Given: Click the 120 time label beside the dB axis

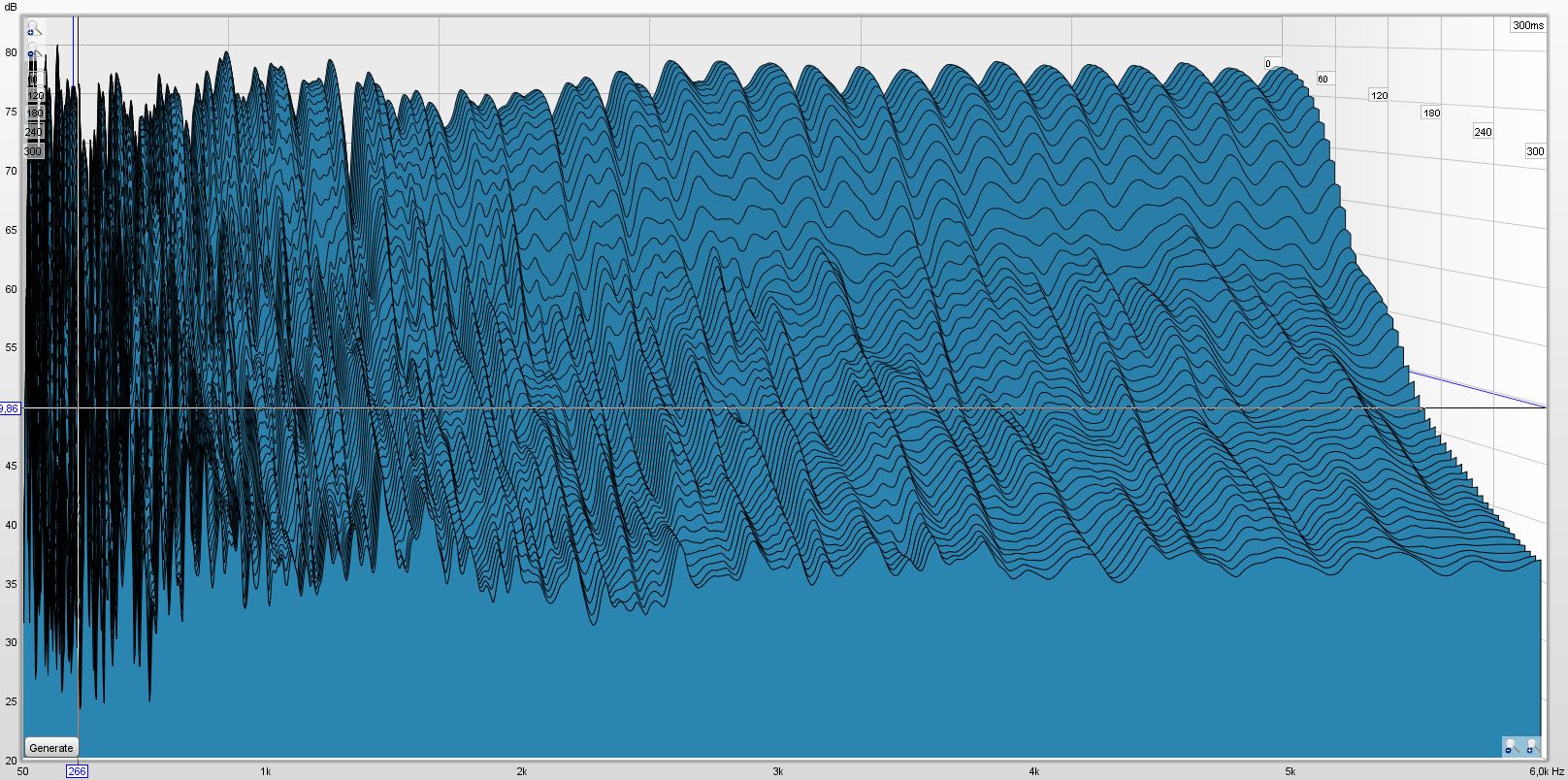Looking at the screenshot, I should pos(36,96).
